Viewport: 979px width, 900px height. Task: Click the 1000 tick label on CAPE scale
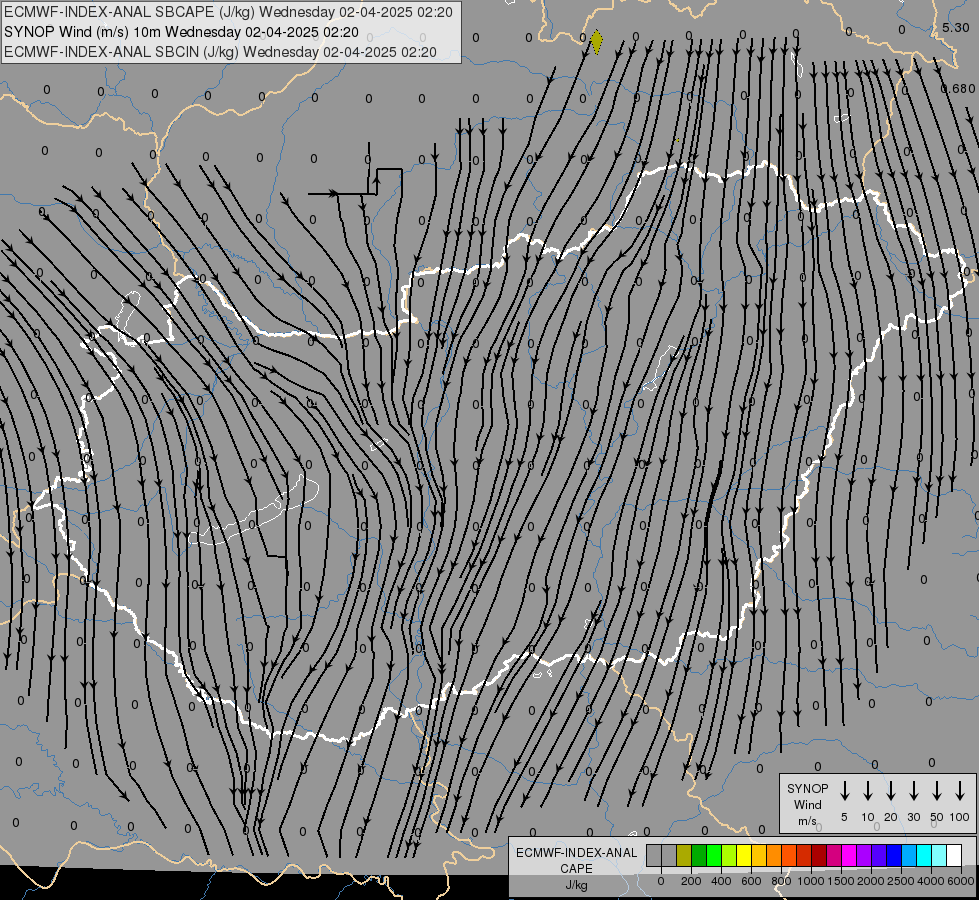(810, 881)
